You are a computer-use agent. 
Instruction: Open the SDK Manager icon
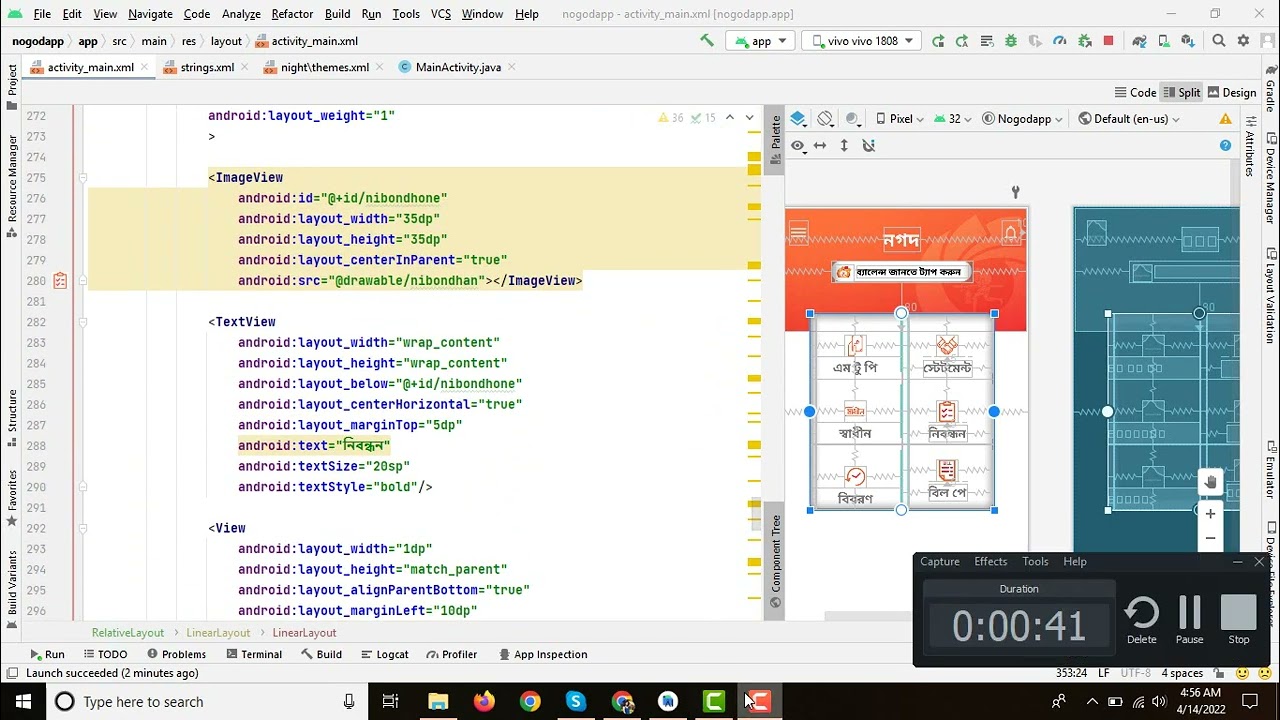point(1187,41)
